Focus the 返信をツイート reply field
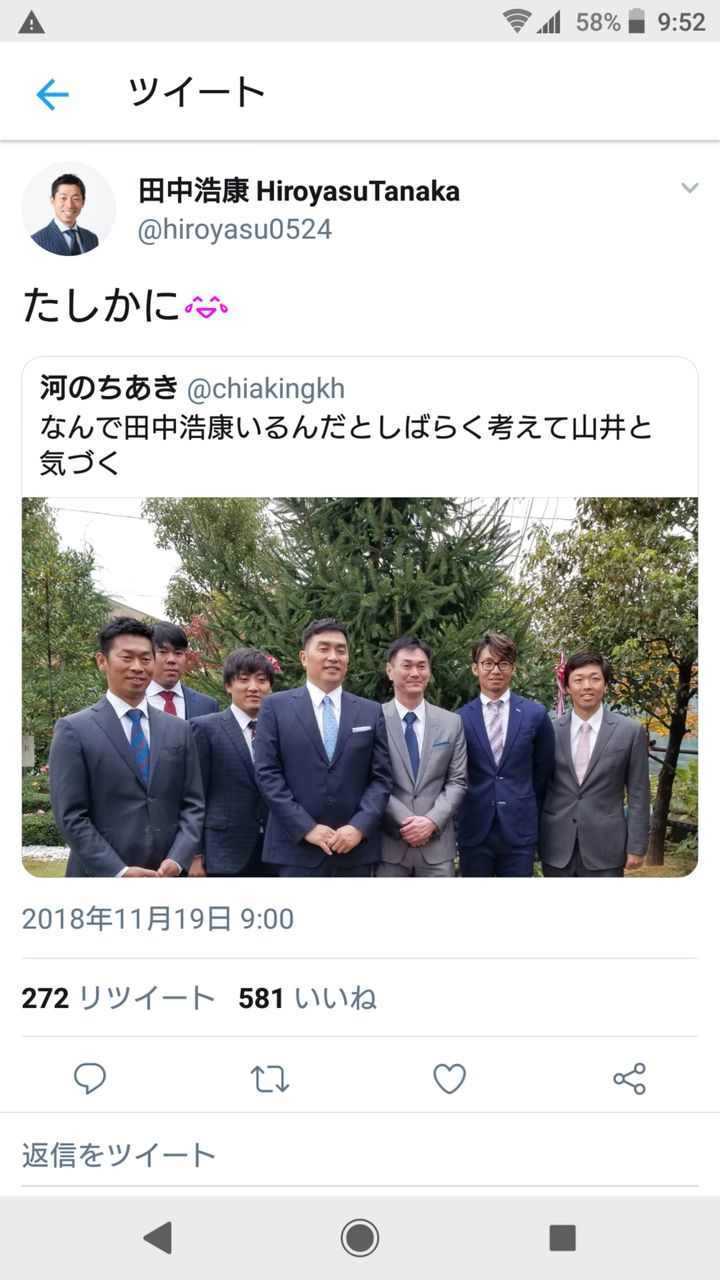The width and height of the screenshot is (720, 1280). coord(360,1155)
